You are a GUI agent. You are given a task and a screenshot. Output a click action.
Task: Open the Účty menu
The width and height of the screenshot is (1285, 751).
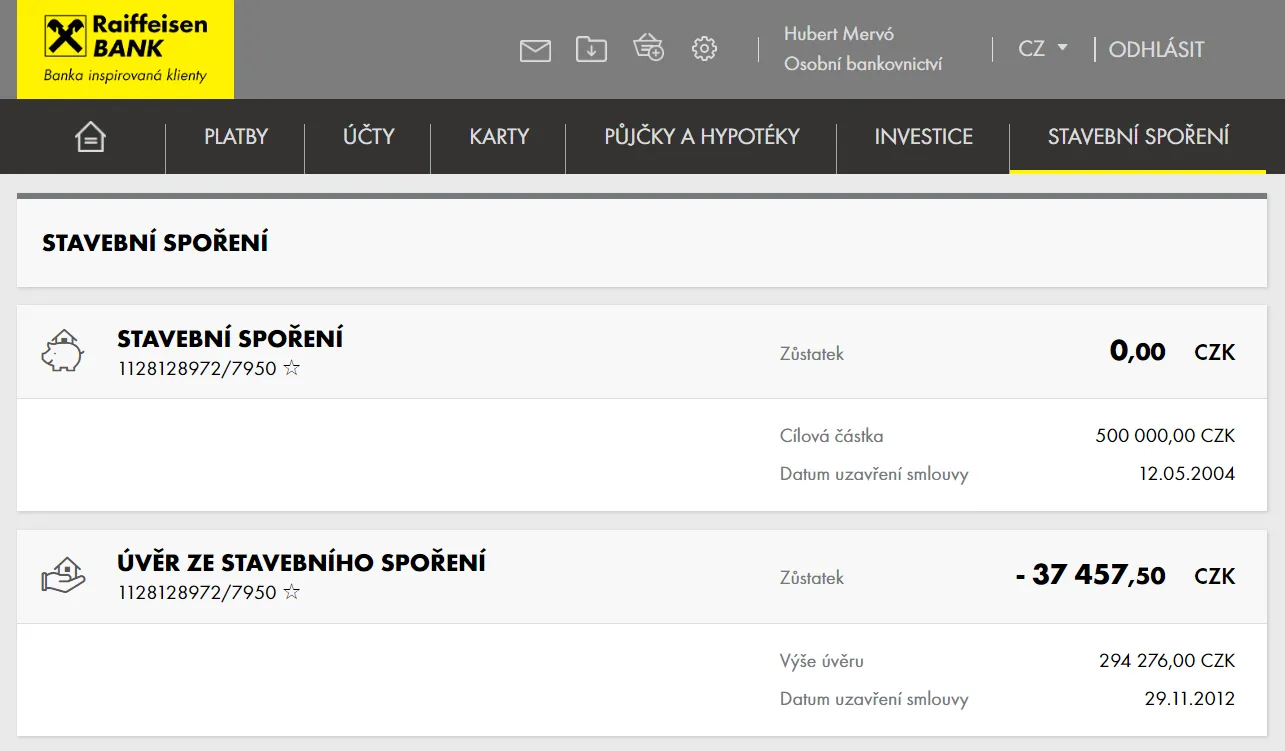coord(368,137)
